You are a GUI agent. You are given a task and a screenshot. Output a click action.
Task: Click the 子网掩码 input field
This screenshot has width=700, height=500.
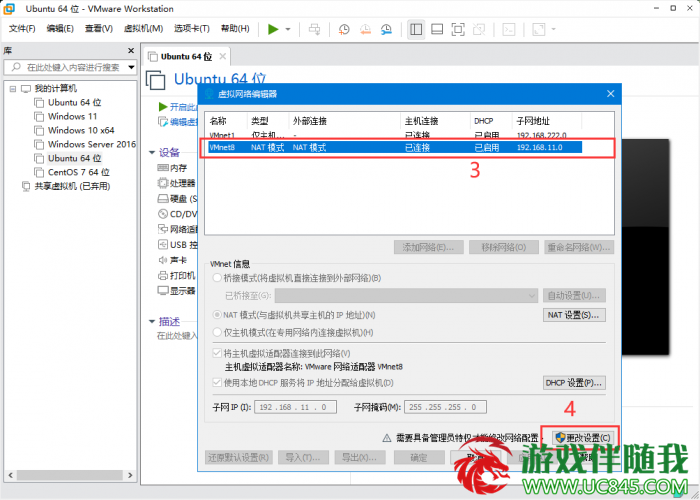tap(445, 407)
